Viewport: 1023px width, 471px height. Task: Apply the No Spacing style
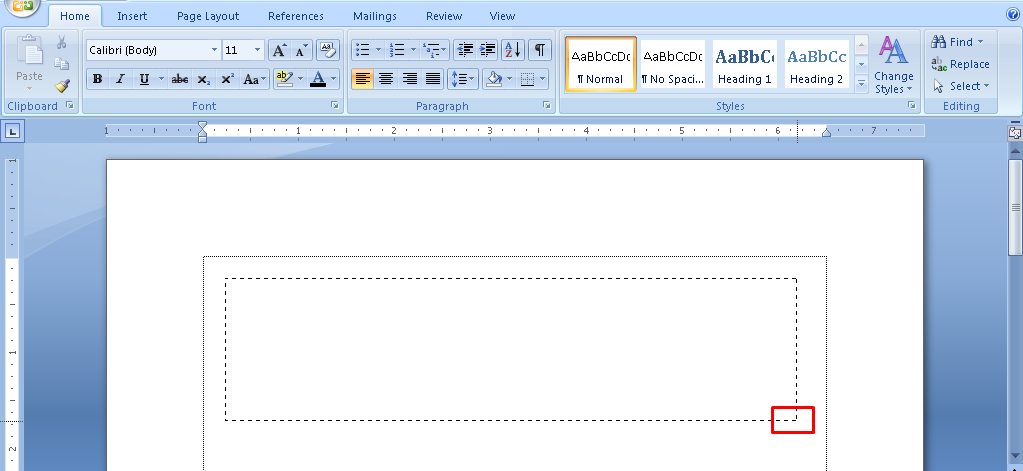click(x=673, y=64)
